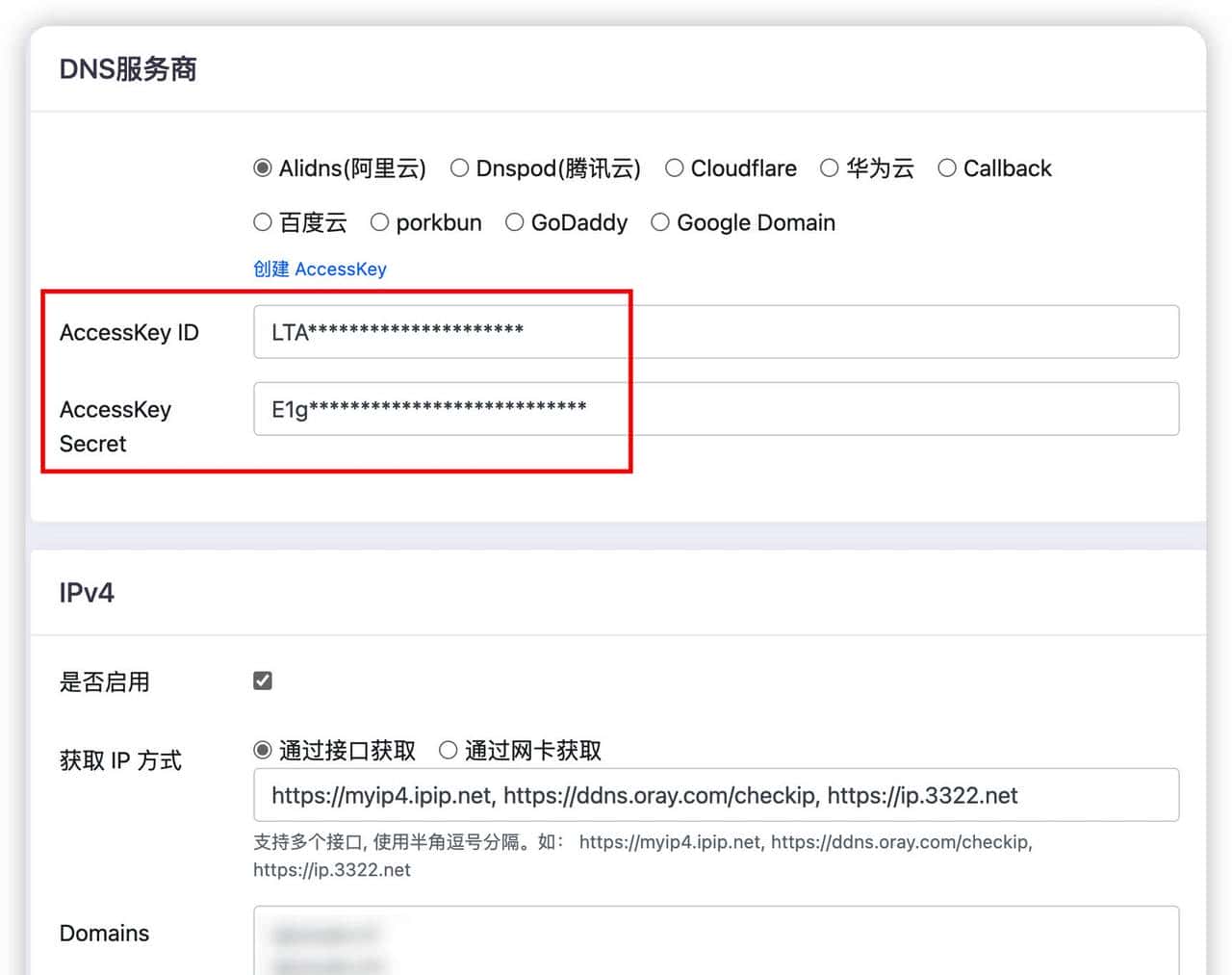Choose Google Domain as provider

point(660,222)
